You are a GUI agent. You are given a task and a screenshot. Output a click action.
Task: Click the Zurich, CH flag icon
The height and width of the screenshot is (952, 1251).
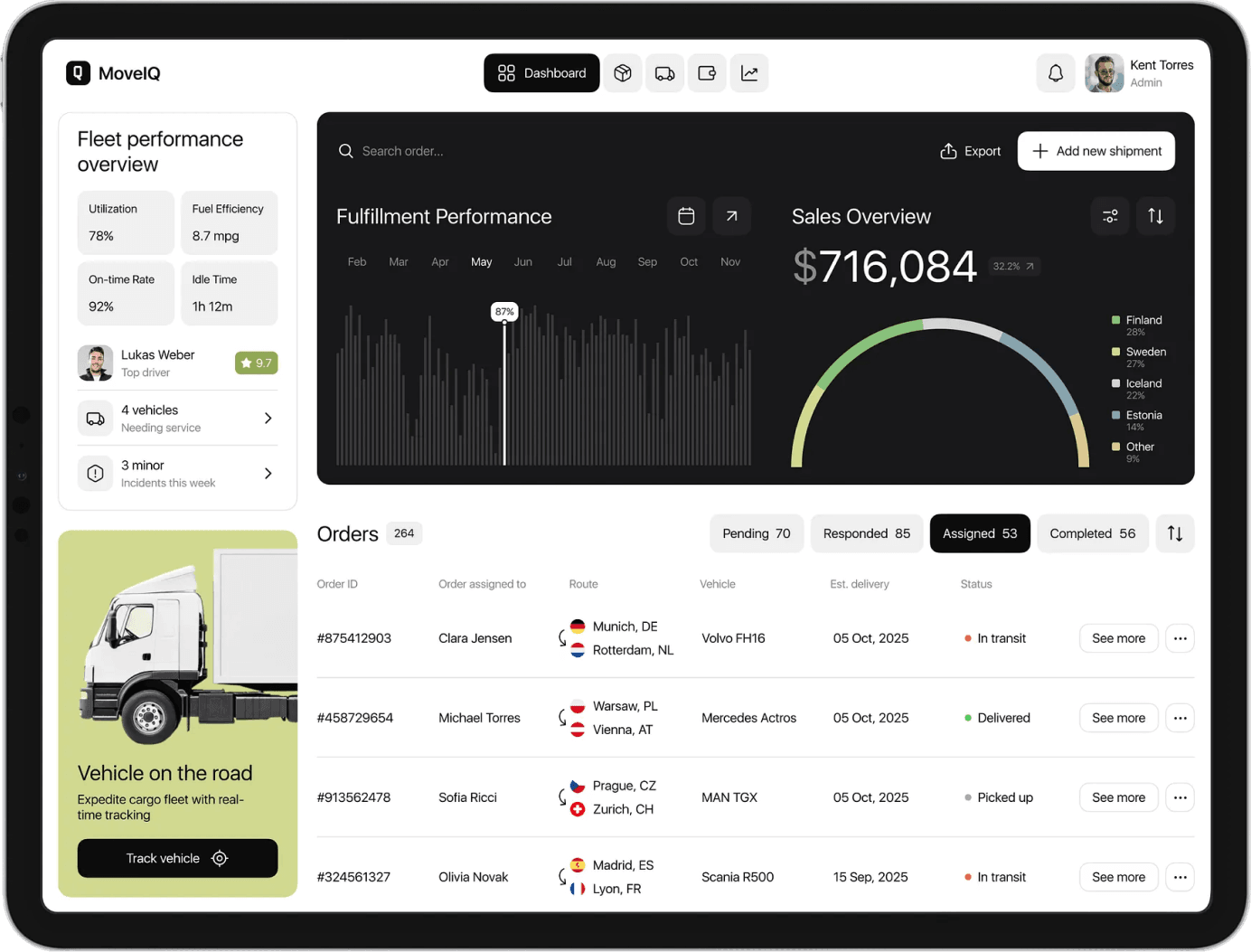pyautogui.click(x=578, y=809)
